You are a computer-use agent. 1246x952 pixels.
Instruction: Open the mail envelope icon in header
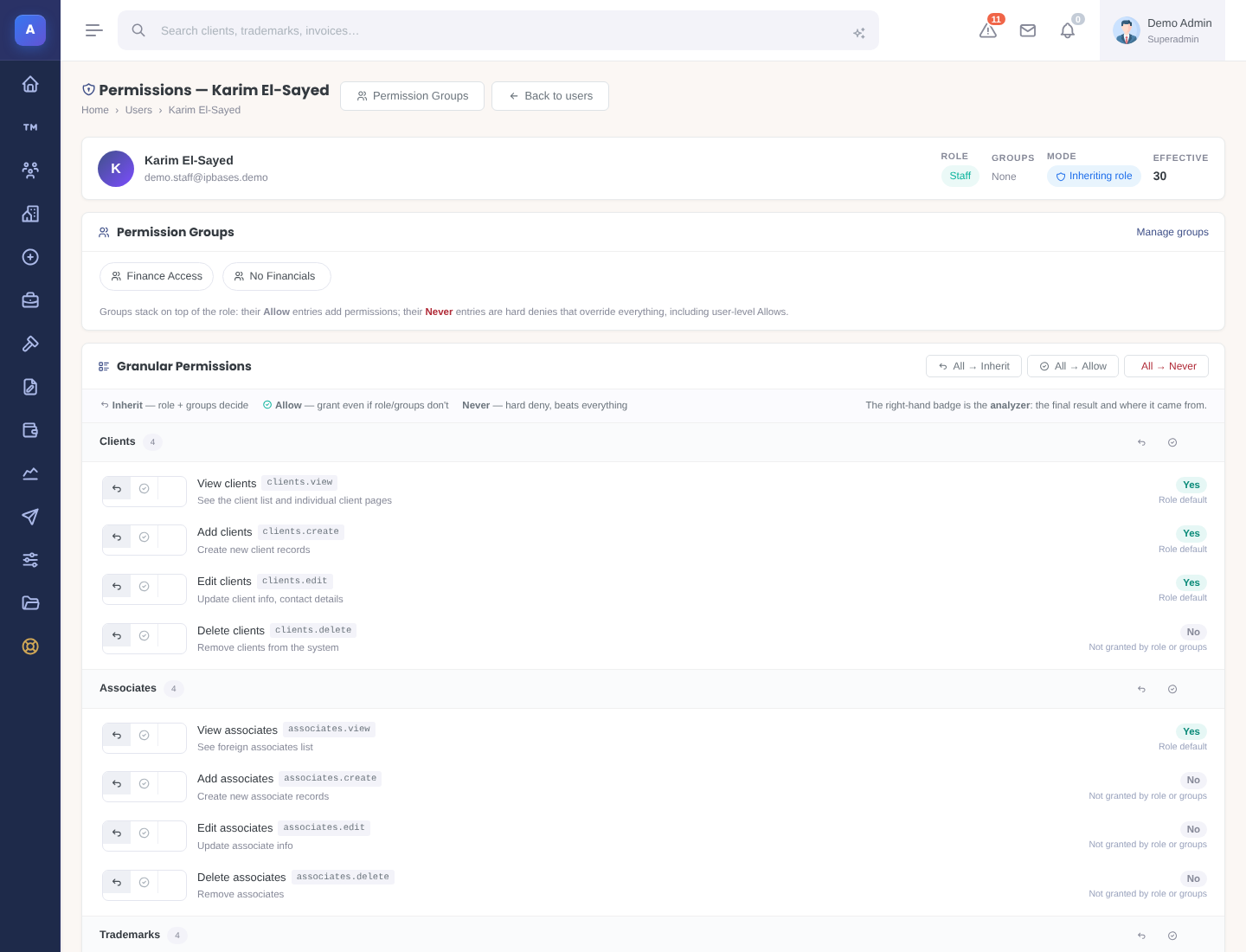[x=1028, y=30]
